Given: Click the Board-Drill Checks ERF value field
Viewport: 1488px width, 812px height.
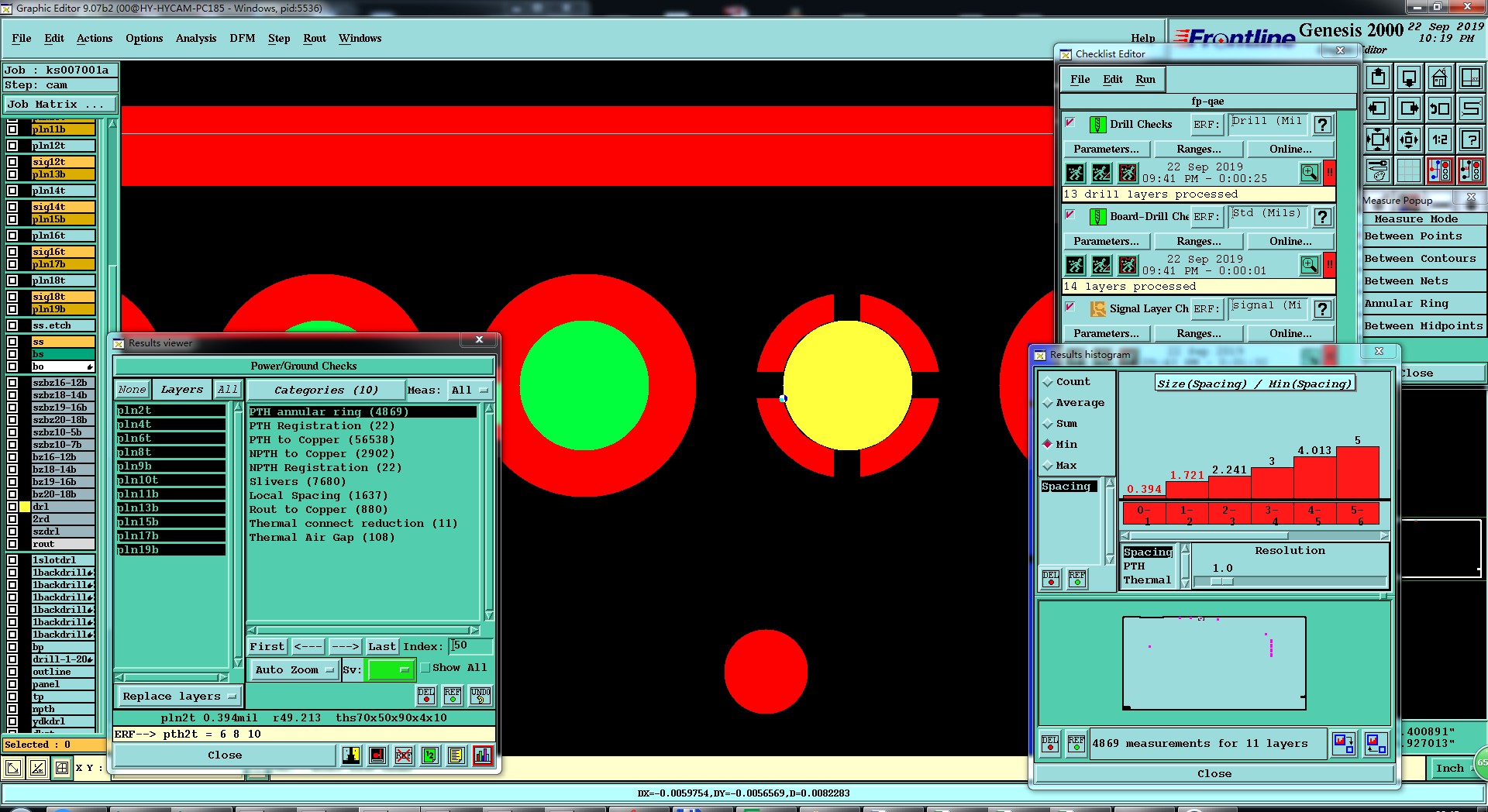Looking at the screenshot, I should pos(1268,216).
